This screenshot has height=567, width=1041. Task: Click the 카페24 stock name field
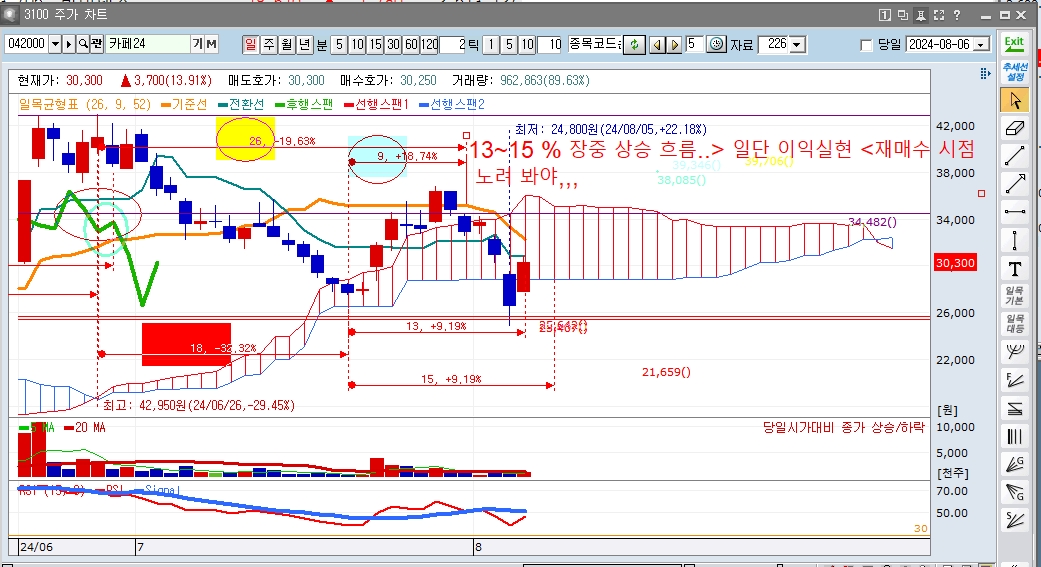pyautogui.click(x=147, y=44)
